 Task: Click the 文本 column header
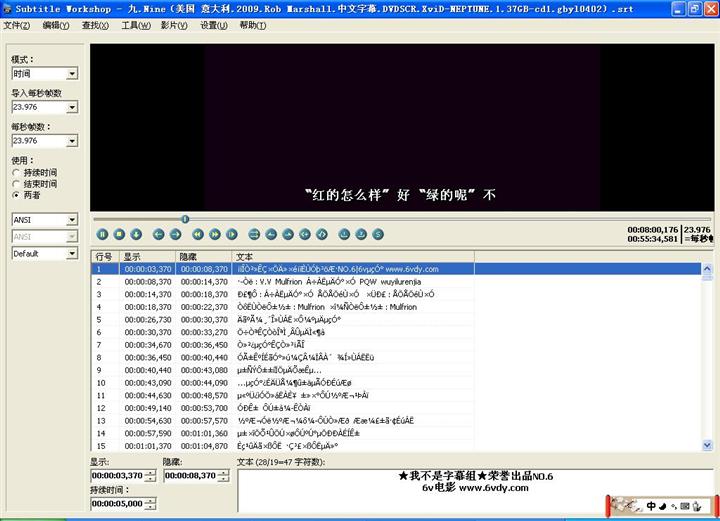pos(353,257)
